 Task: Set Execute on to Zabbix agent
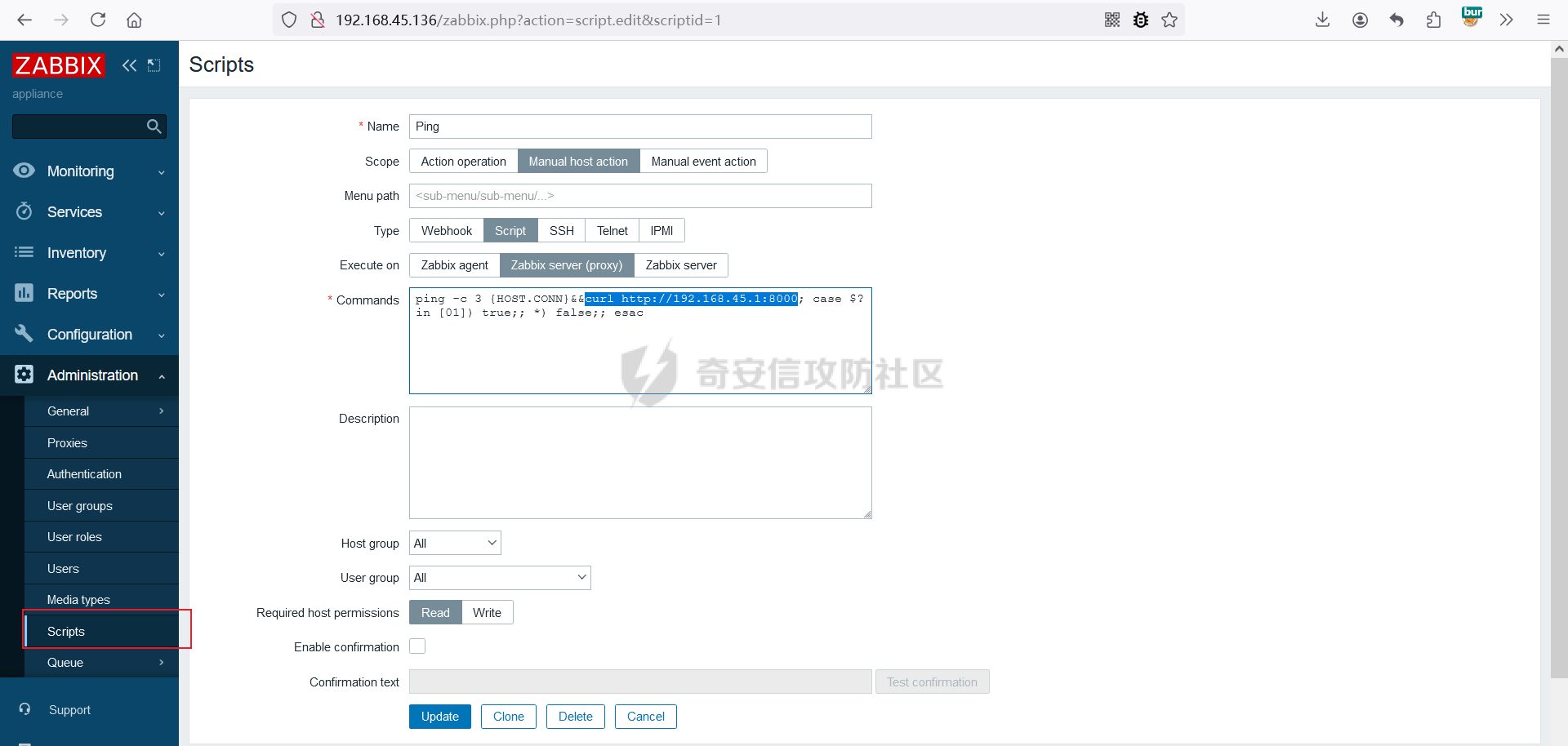(x=454, y=265)
